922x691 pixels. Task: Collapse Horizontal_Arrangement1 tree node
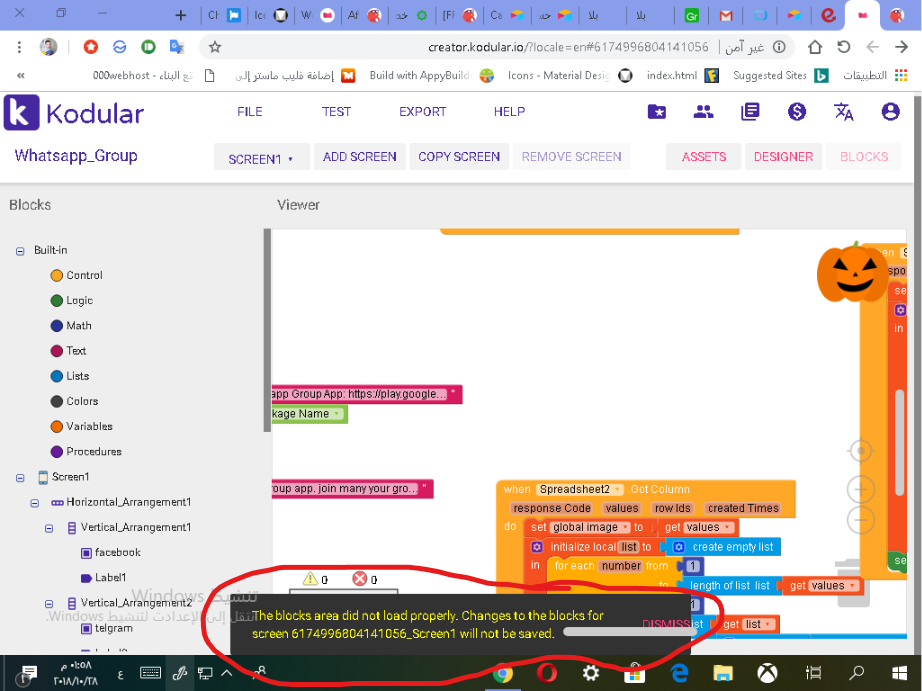coord(35,503)
